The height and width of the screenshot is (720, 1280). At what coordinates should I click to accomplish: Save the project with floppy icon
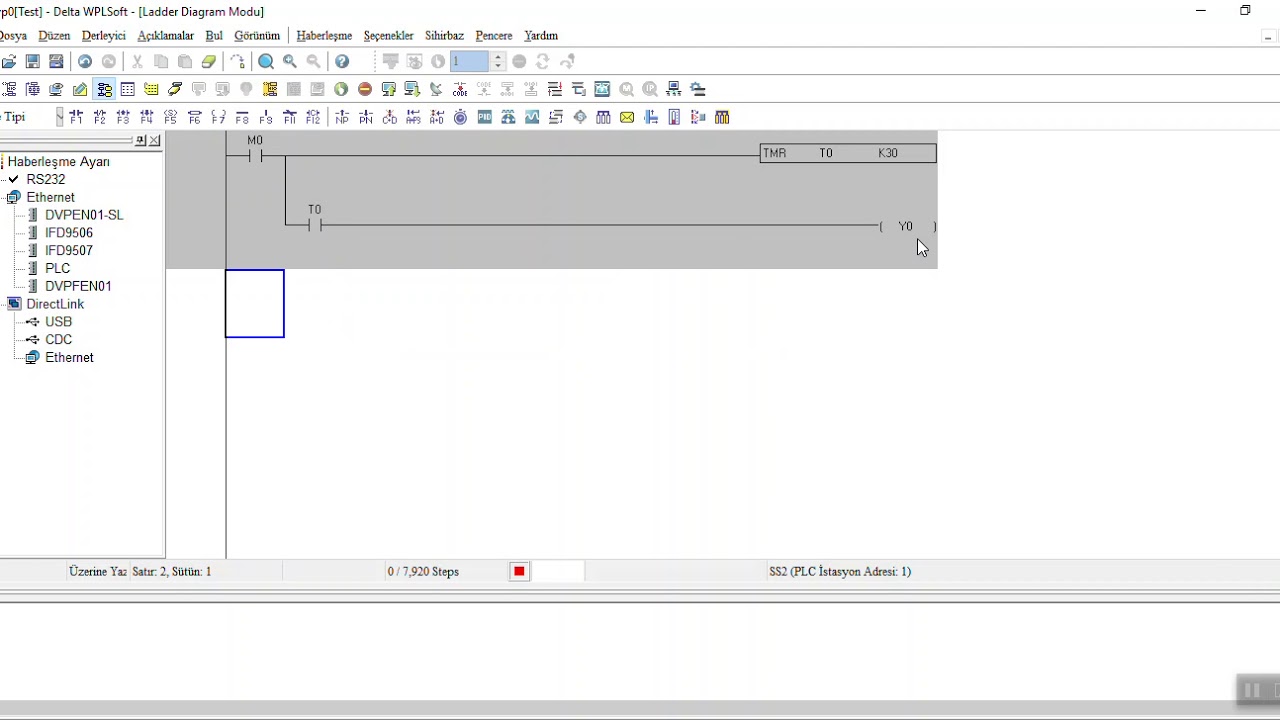(33, 62)
